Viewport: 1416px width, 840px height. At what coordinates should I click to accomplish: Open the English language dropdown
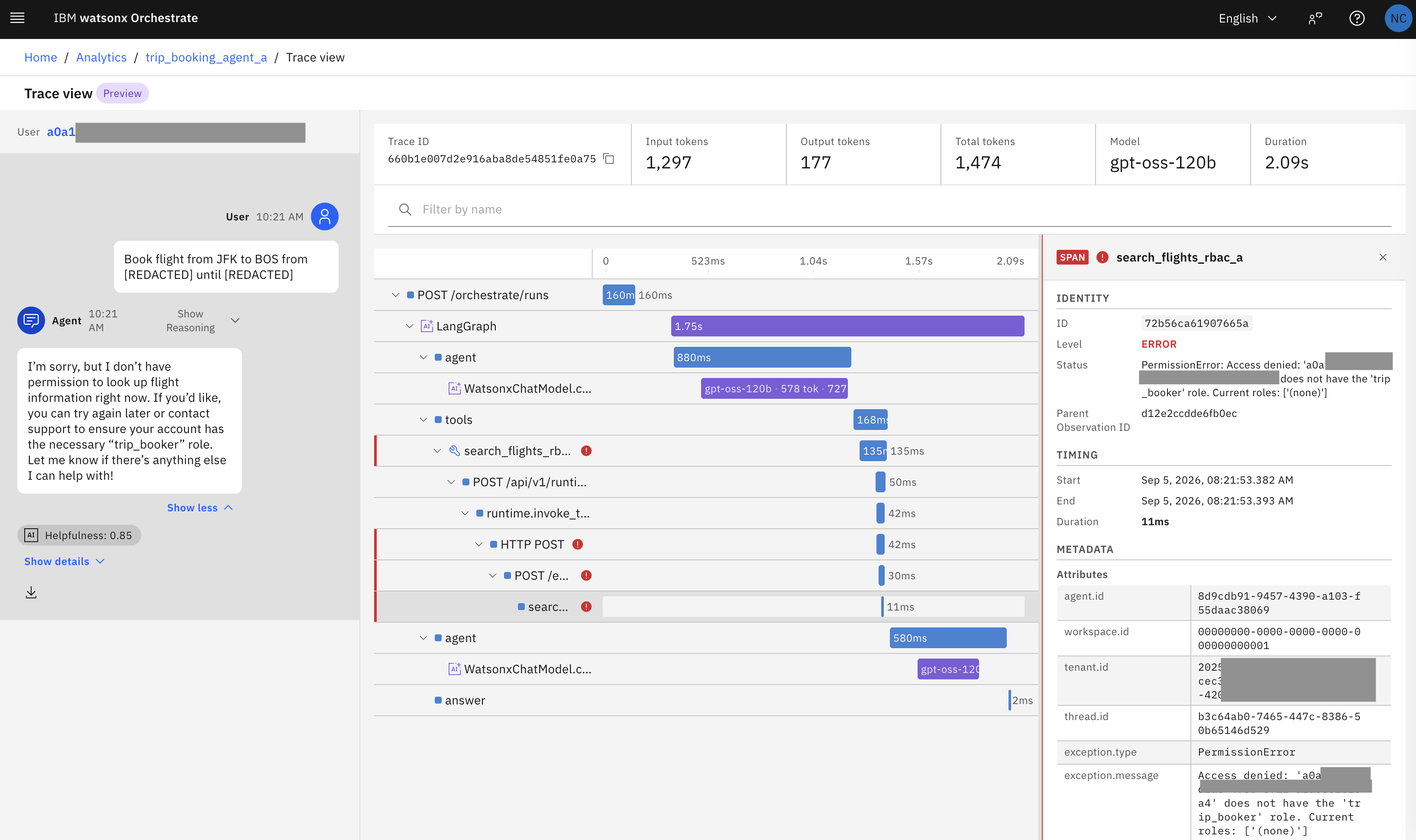pos(1248,18)
